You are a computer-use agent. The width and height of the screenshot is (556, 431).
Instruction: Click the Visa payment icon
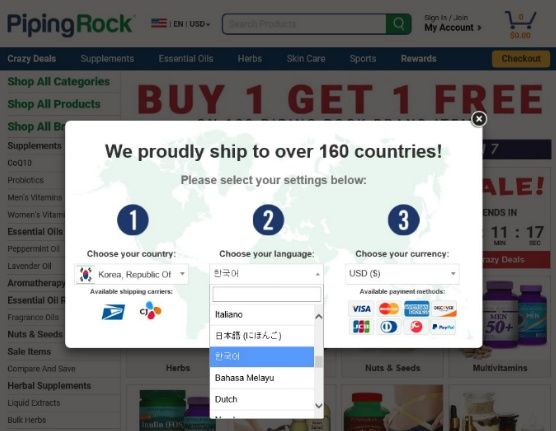click(361, 309)
